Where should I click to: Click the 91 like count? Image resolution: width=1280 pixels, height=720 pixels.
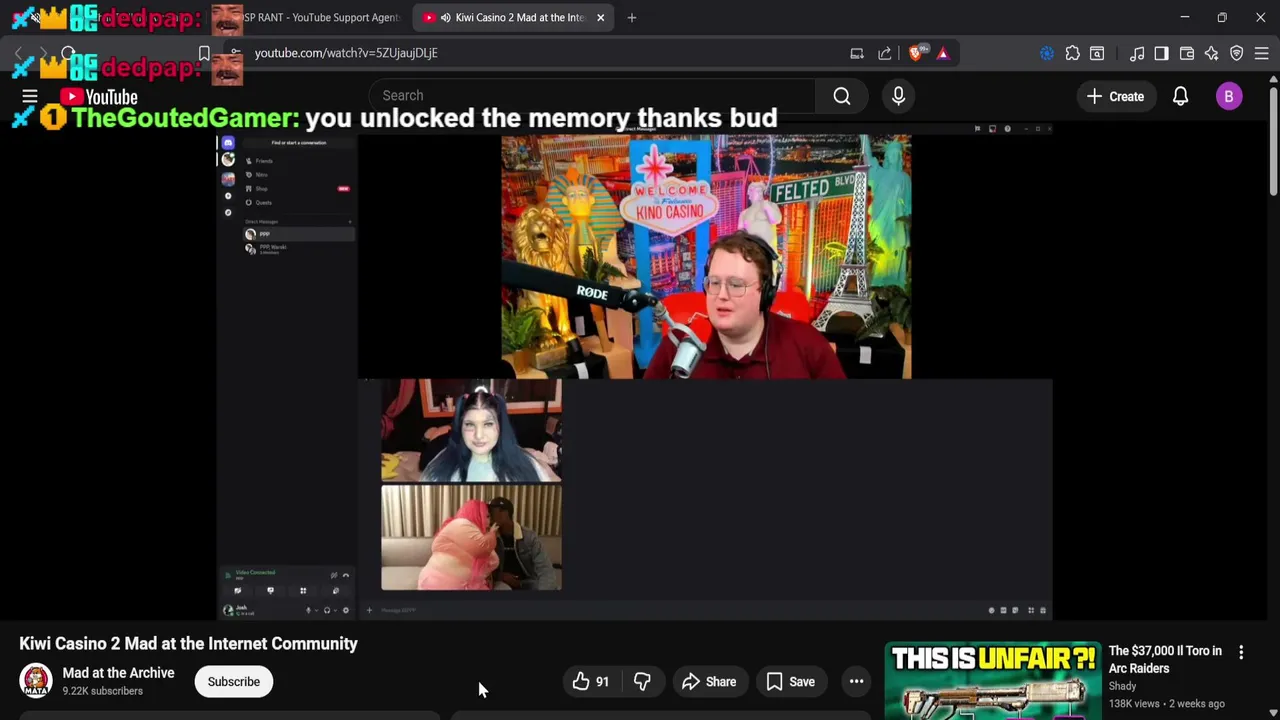click(602, 682)
